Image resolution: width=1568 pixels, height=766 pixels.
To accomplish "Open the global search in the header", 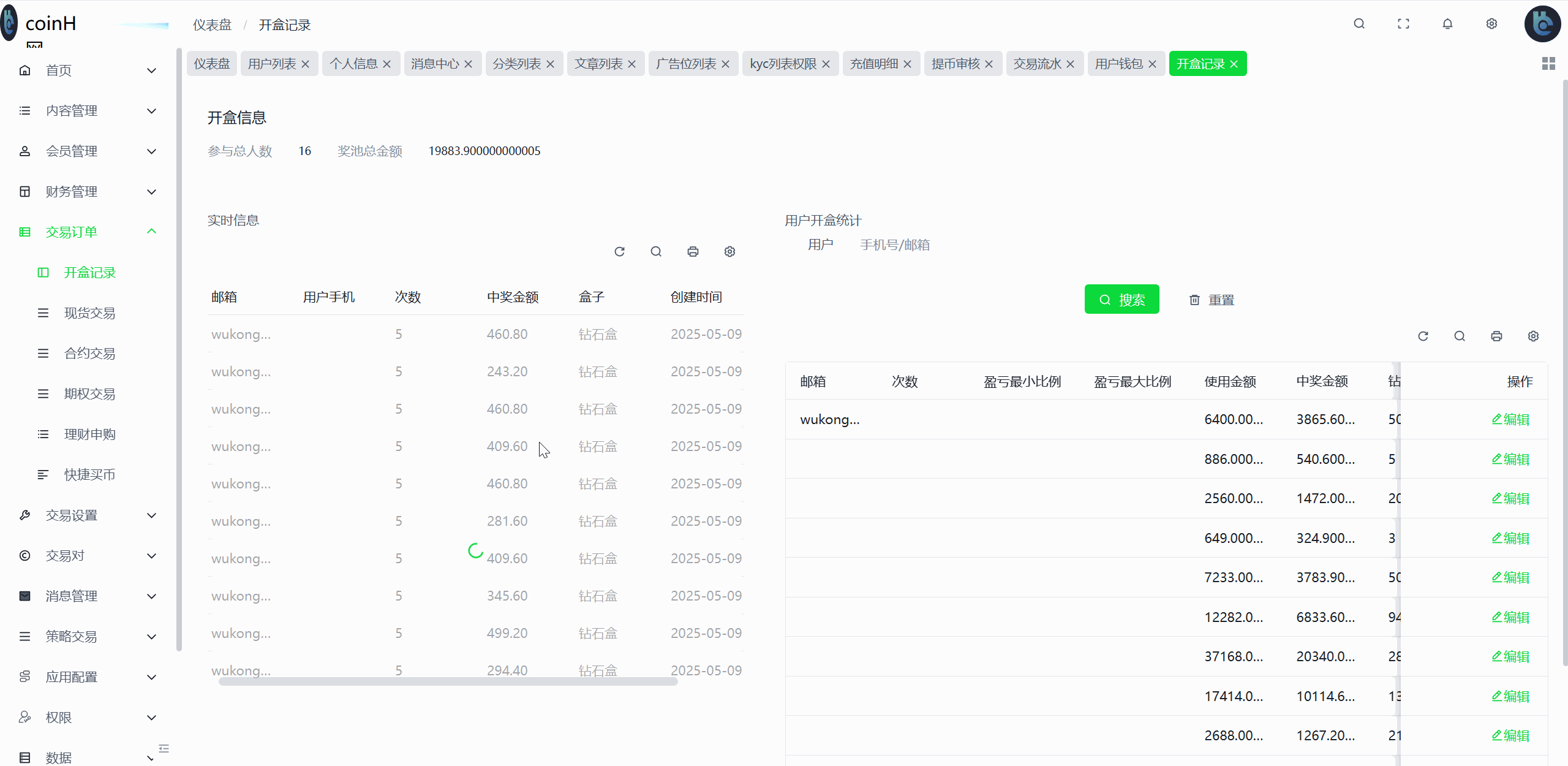I will [x=1359, y=24].
